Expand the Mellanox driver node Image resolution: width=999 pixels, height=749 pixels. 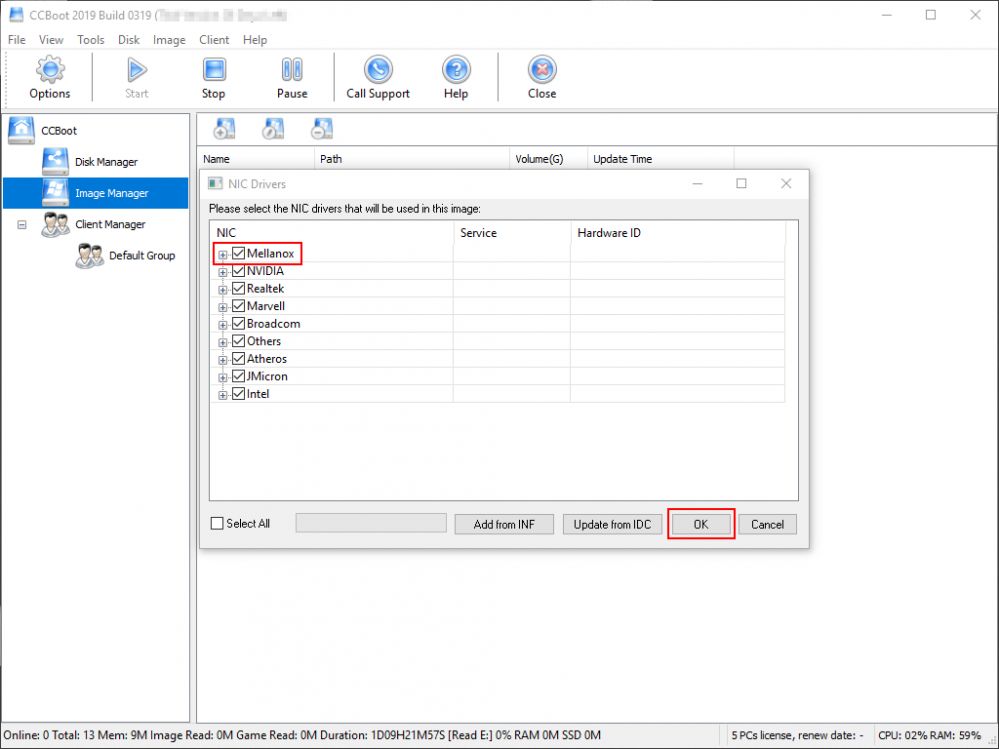tap(222, 255)
